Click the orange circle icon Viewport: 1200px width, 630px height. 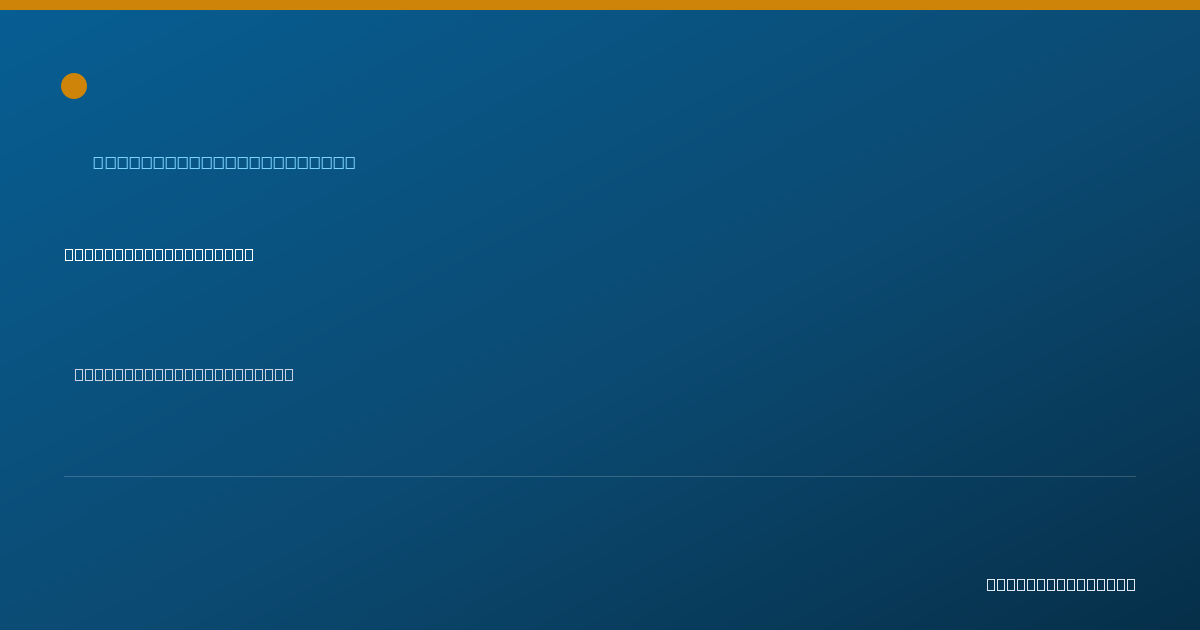click(x=74, y=86)
